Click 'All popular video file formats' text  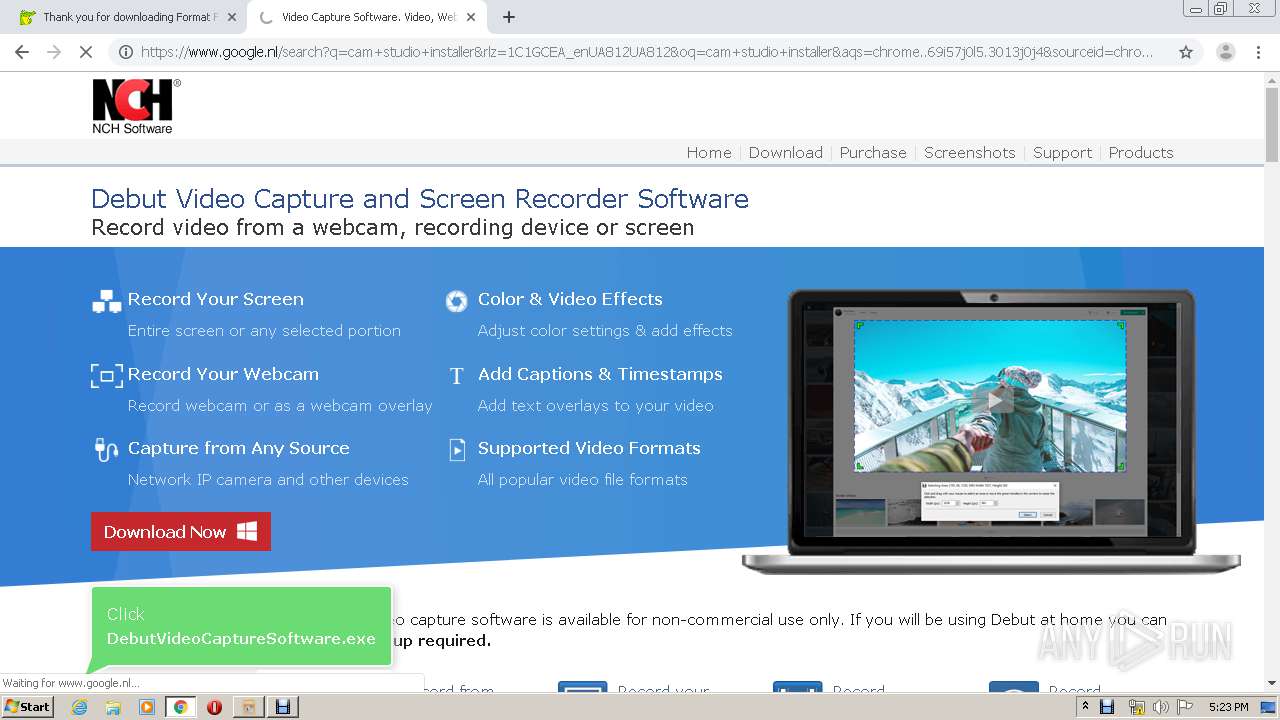coord(583,480)
